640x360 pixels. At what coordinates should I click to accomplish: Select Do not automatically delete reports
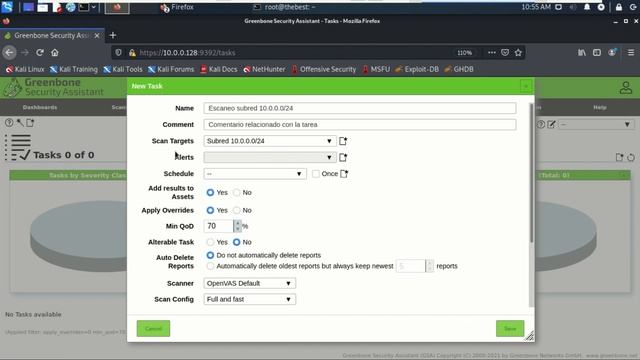point(210,255)
